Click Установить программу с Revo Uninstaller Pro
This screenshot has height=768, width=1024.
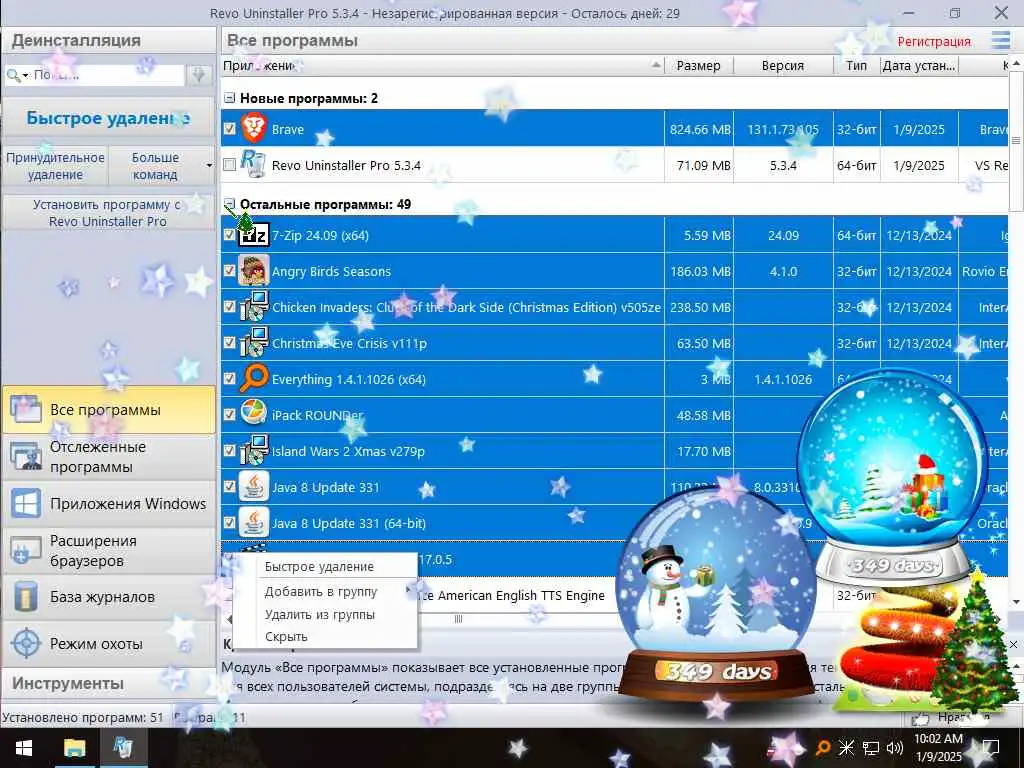(x=108, y=213)
